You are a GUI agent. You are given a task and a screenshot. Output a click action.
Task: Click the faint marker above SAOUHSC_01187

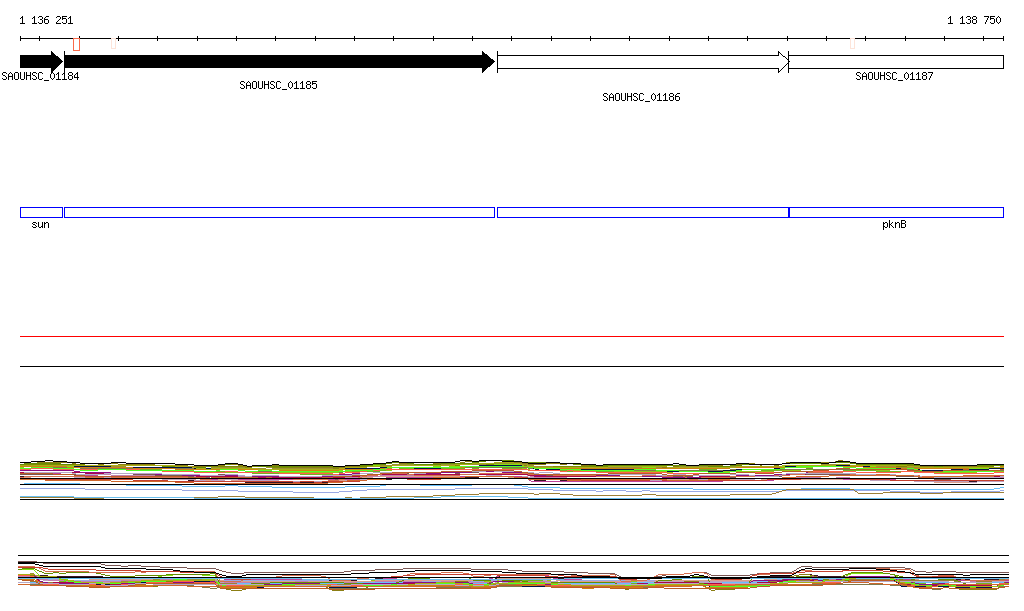(852, 43)
